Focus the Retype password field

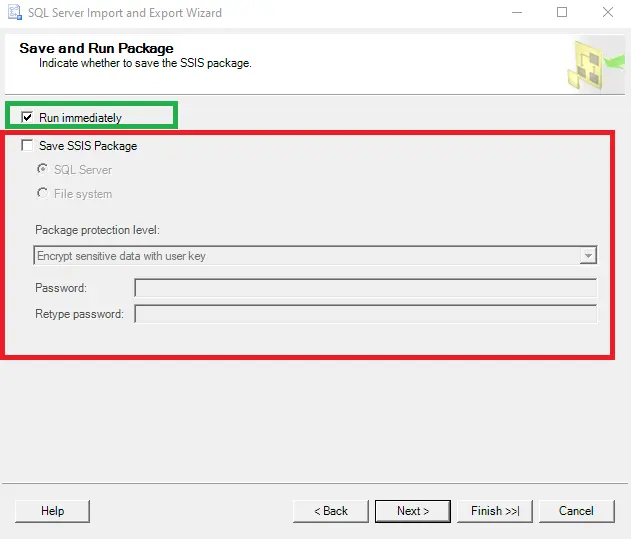point(365,314)
